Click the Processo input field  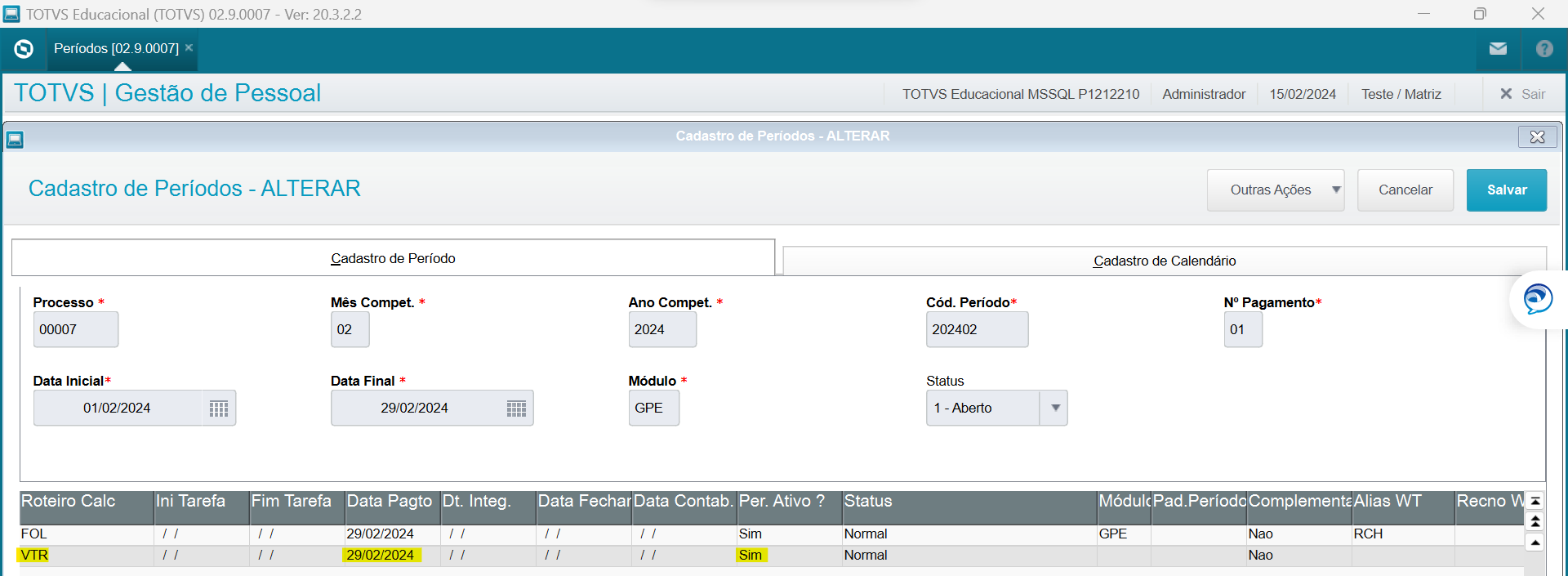(75, 330)
